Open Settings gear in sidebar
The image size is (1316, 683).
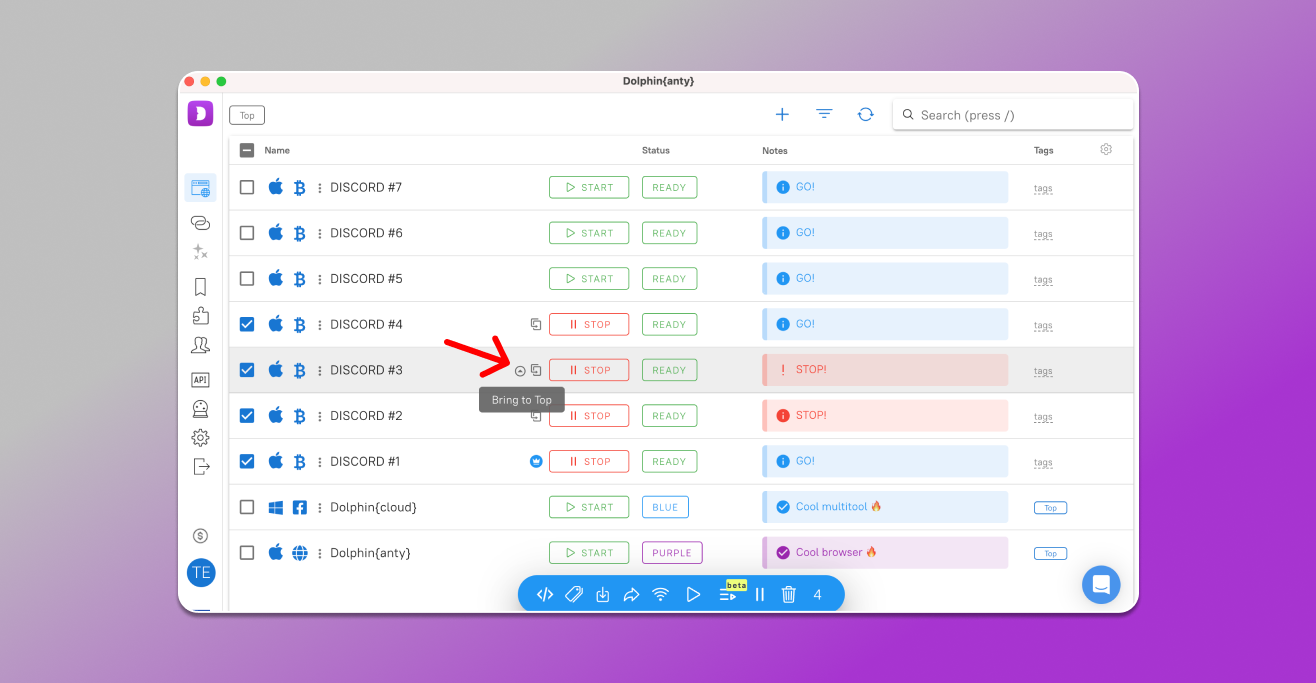point(200,438)
